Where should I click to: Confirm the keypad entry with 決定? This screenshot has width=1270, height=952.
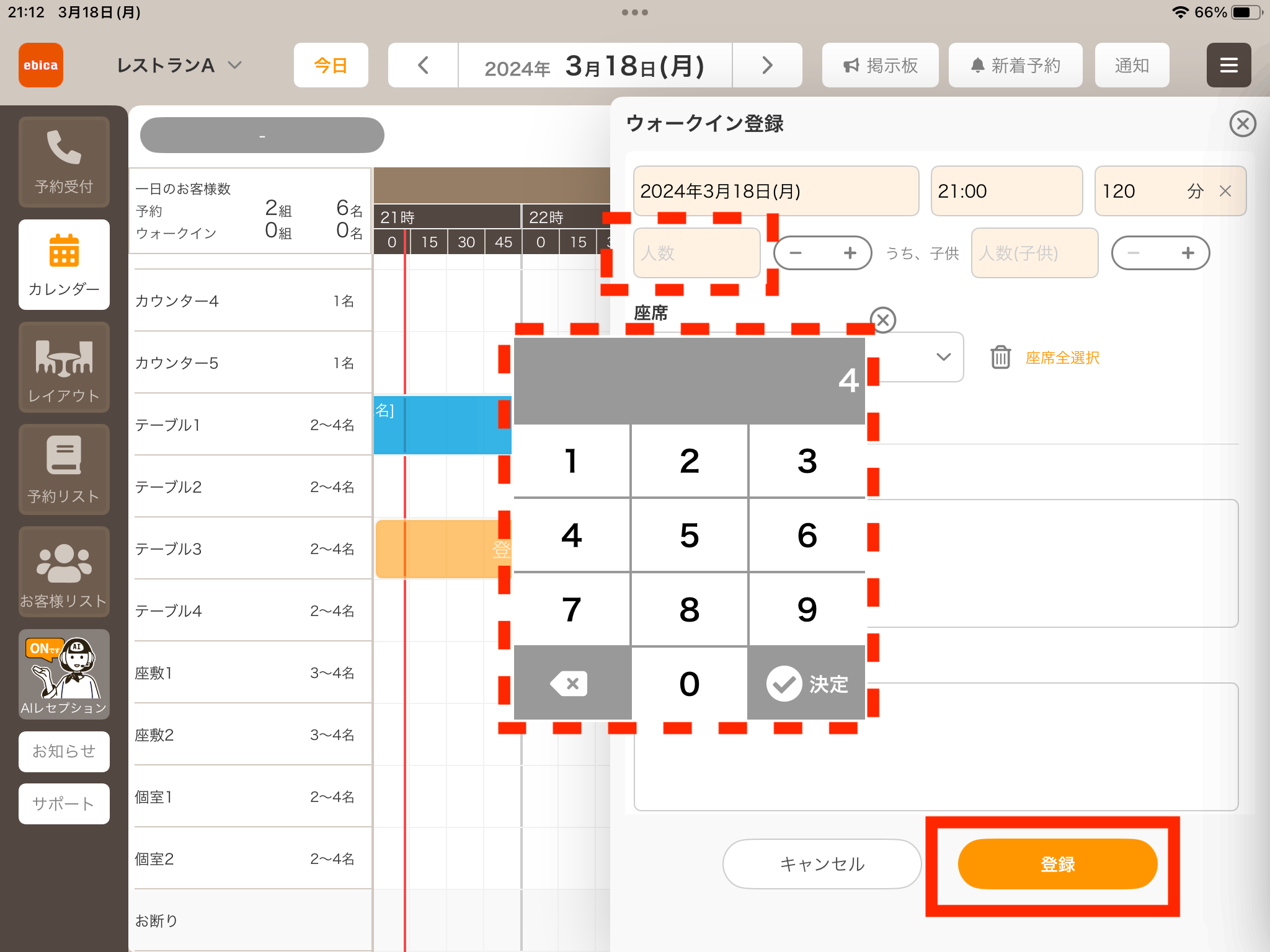[x=807, y=684]
